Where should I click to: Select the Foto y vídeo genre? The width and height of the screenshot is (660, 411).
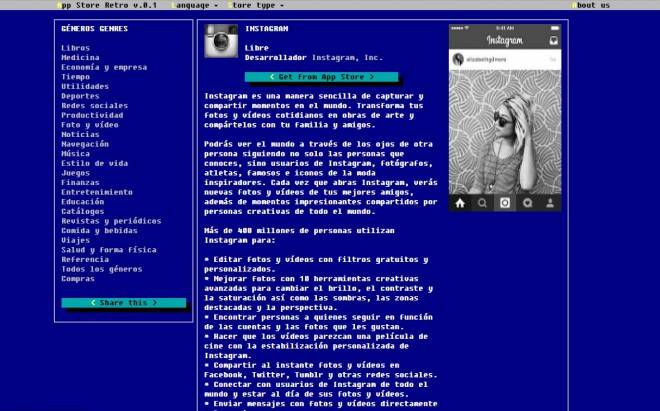(90, 125)
